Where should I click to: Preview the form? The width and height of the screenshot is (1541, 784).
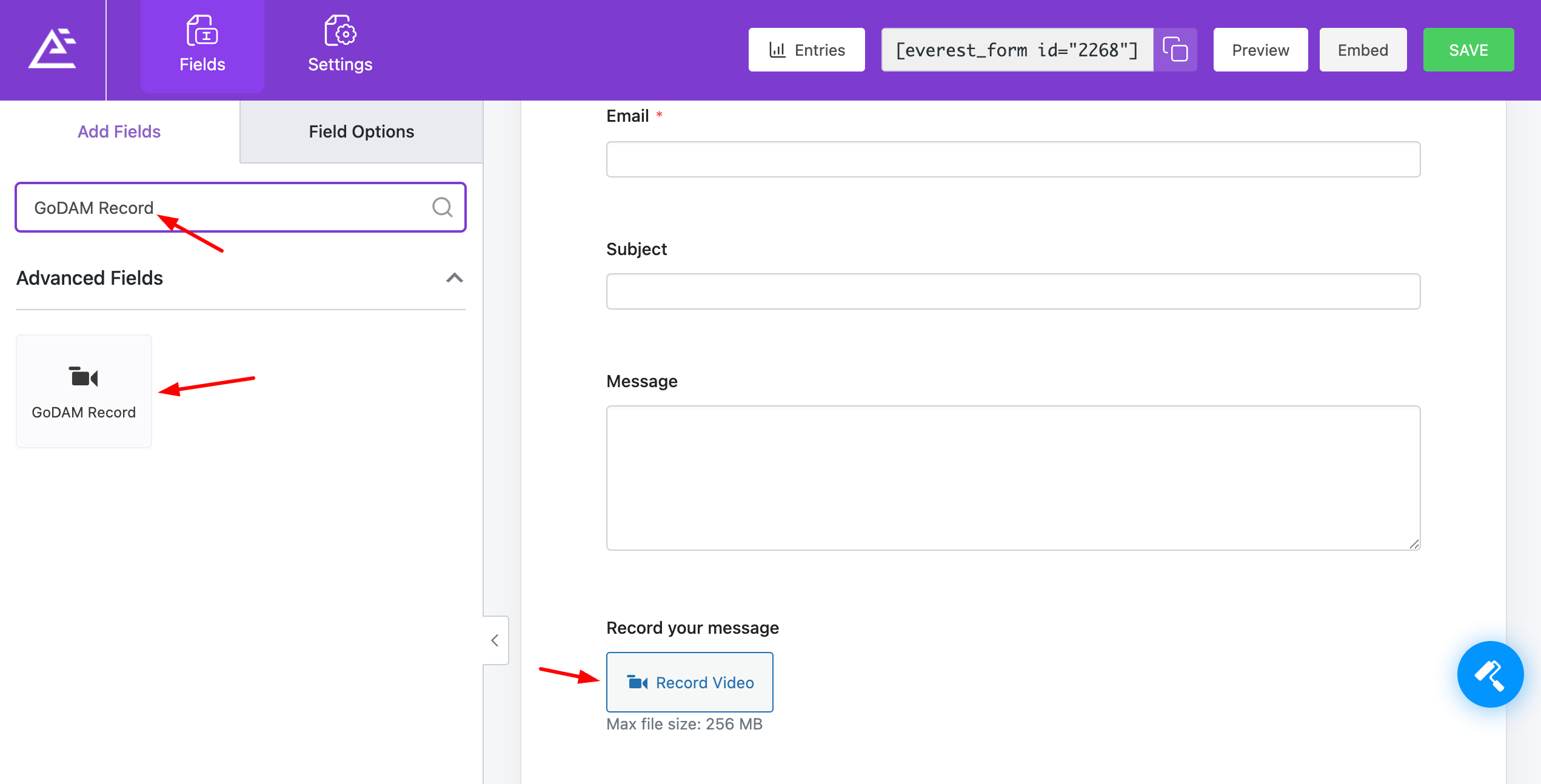click(1260, 50)
